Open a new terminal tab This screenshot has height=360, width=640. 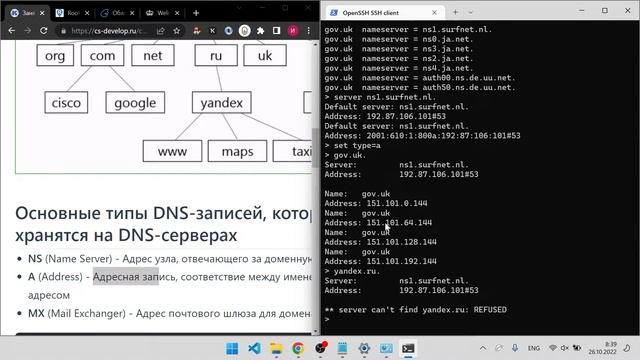pos(455,12)
